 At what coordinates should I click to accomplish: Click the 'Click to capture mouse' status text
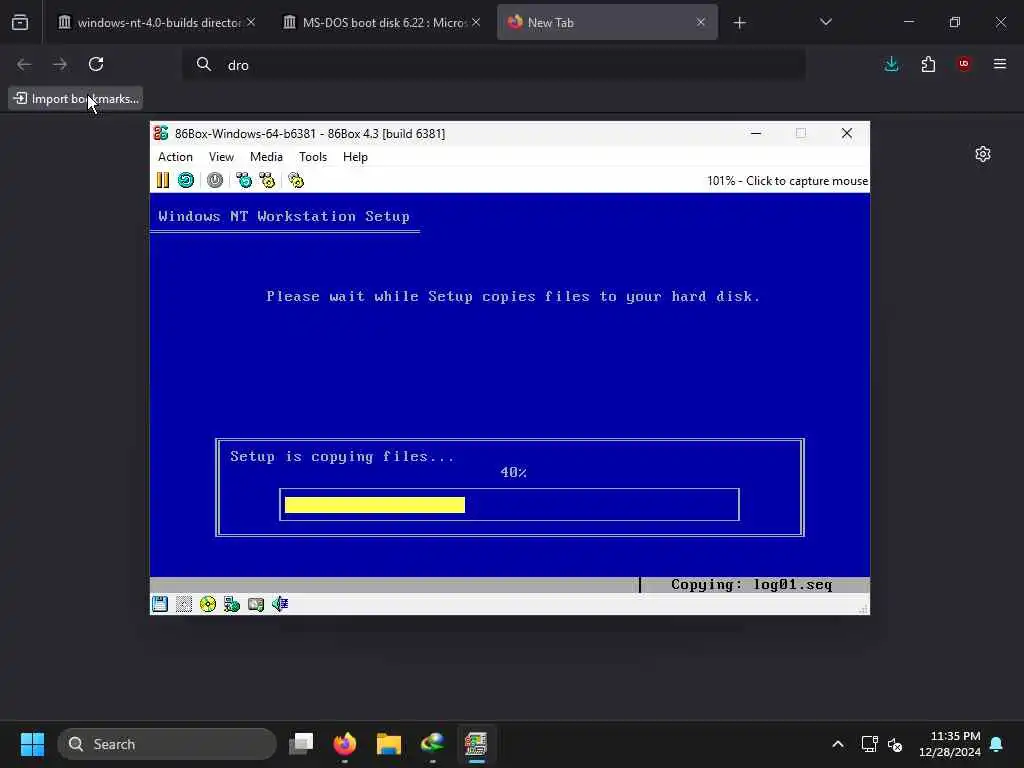(x=807, y=181)
